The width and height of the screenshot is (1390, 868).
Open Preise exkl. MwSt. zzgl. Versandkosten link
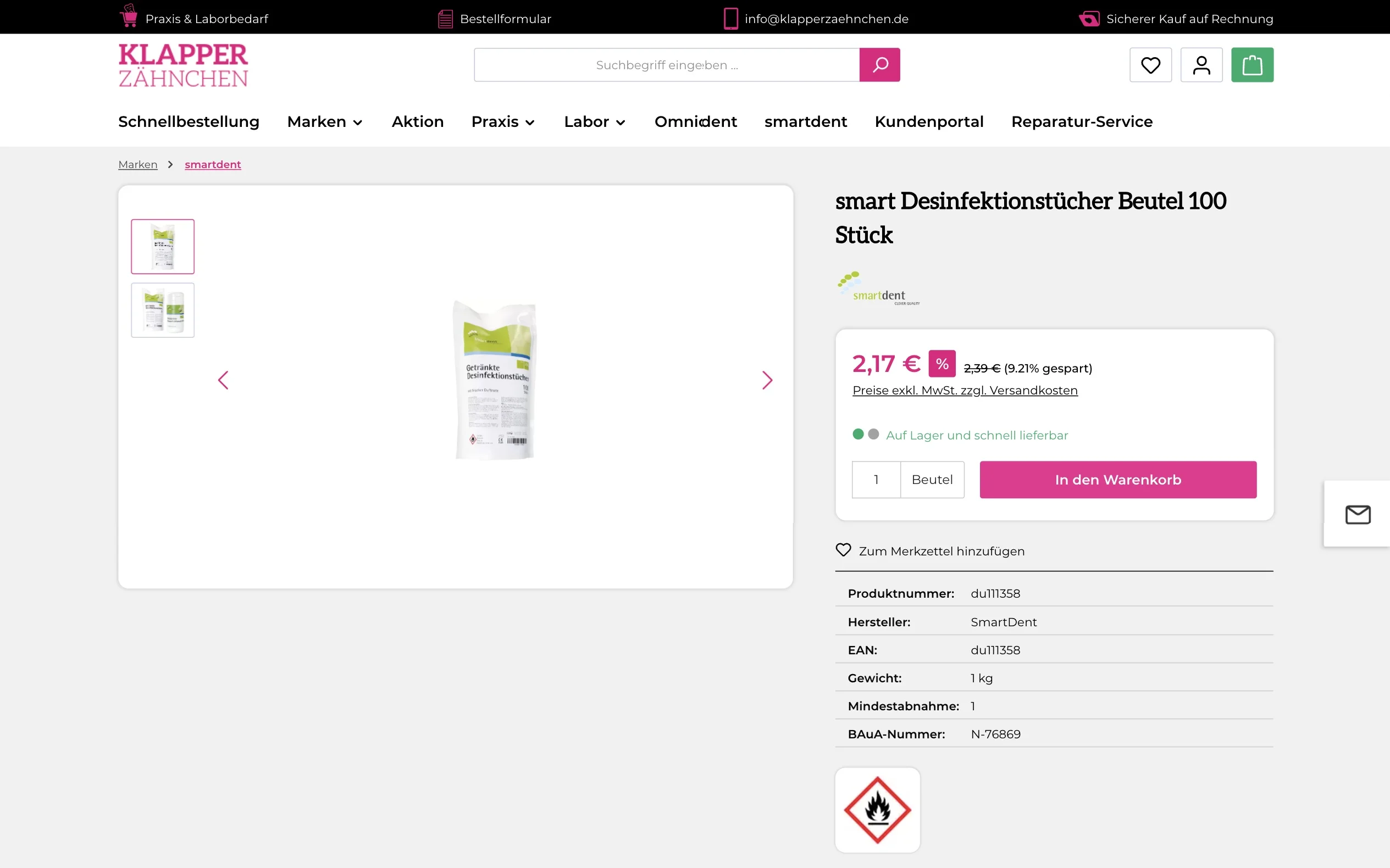(965, 391)
